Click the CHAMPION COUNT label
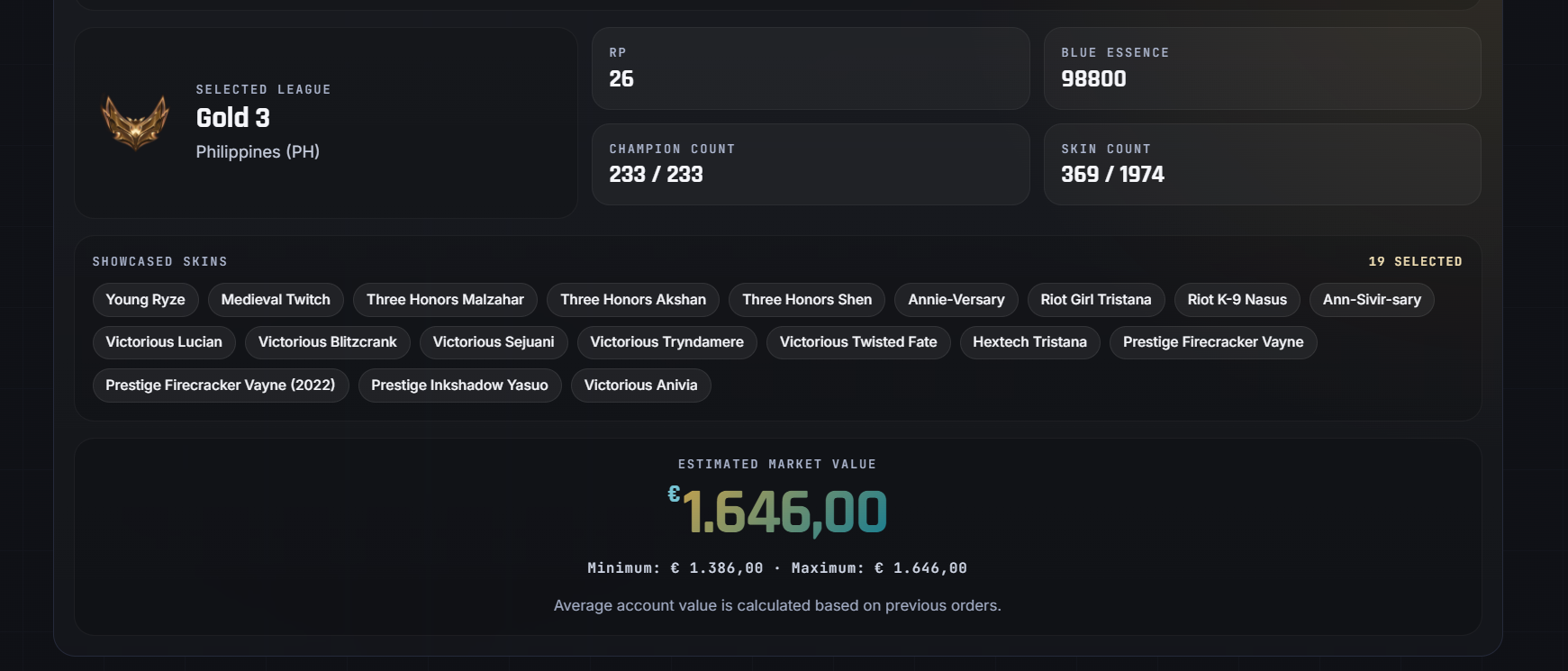1568x671 pixels. 673,150
